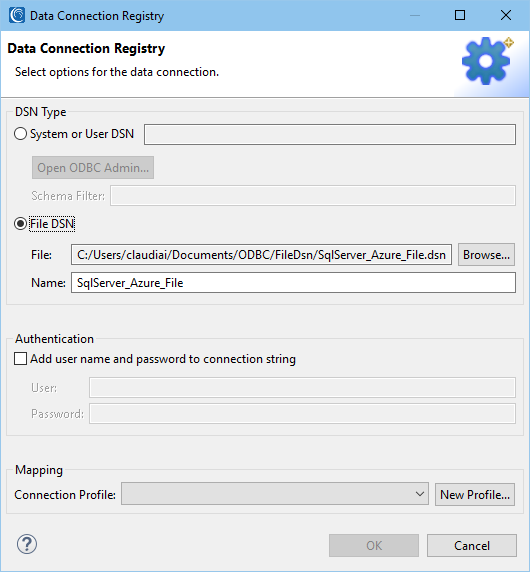Click the blue gear wizard icon
530x572 pixels.
[x=487, y=61]
